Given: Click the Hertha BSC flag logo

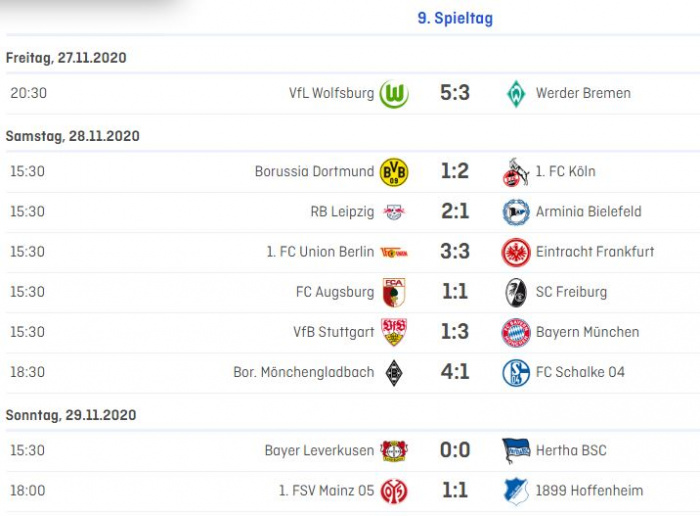Looking at the screenshot, I should point(516,450).
